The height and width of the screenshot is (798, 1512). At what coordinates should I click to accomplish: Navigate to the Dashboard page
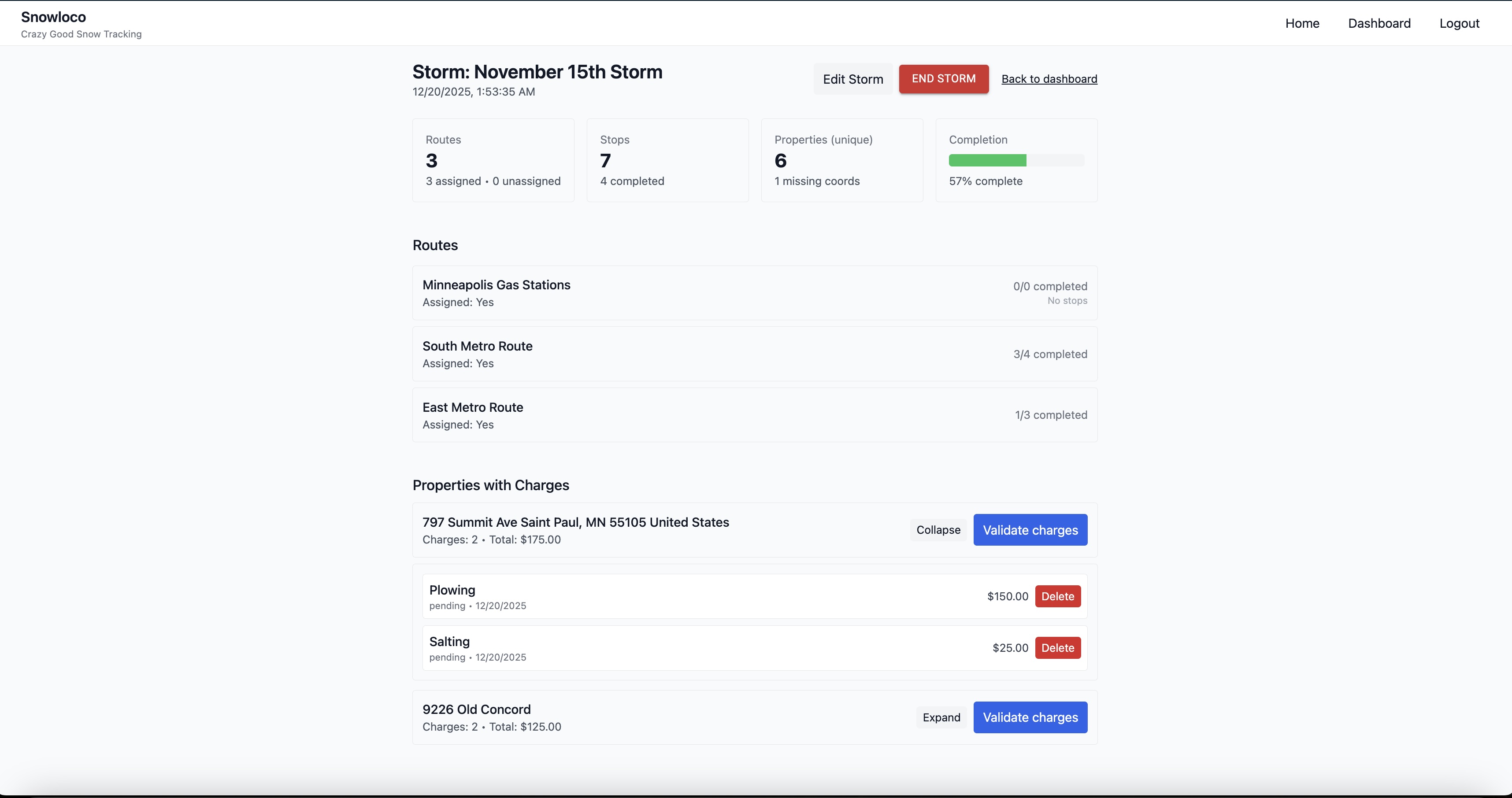[x=1379, y=23]
